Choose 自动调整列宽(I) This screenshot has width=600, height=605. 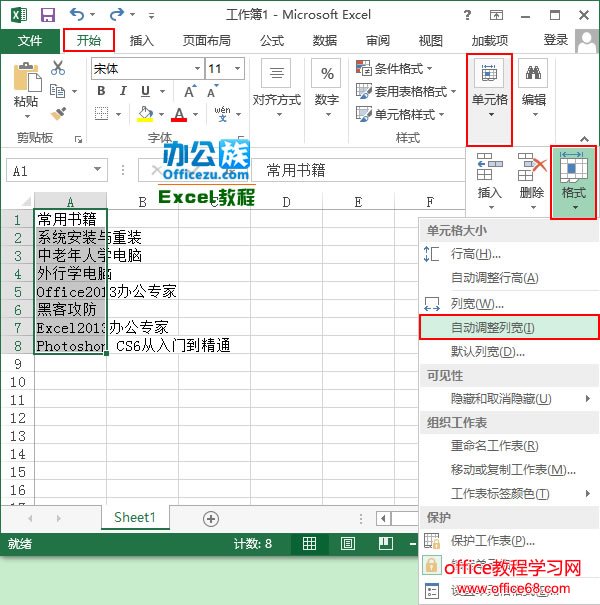pyautogui.click(x=509, y=328)
